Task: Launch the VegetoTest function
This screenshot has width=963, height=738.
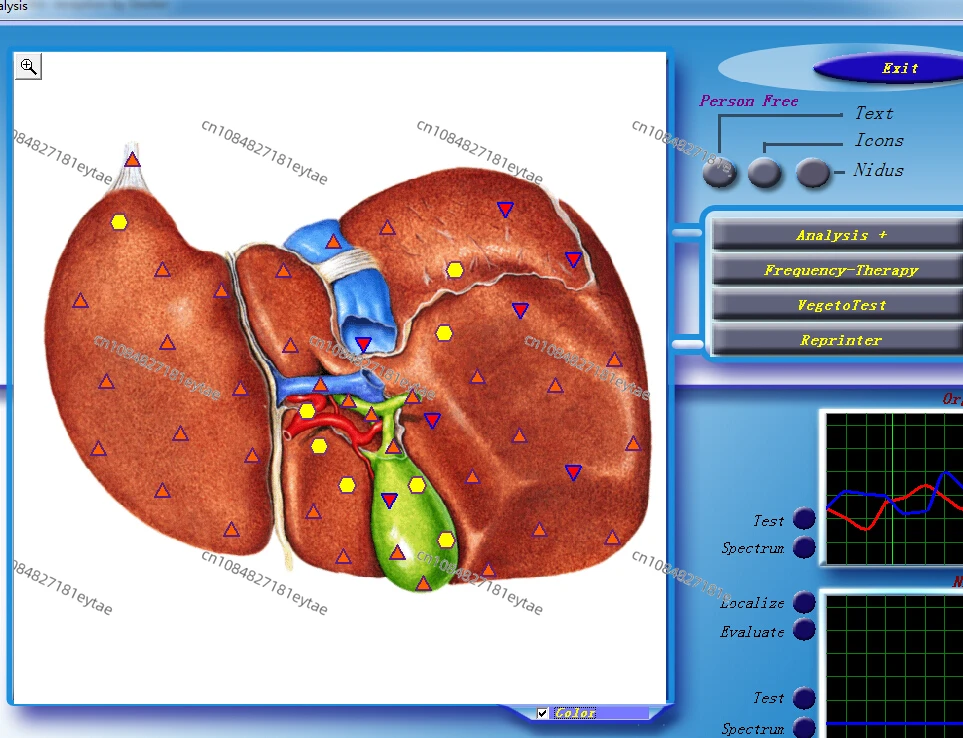Action: tap(838, 305)
